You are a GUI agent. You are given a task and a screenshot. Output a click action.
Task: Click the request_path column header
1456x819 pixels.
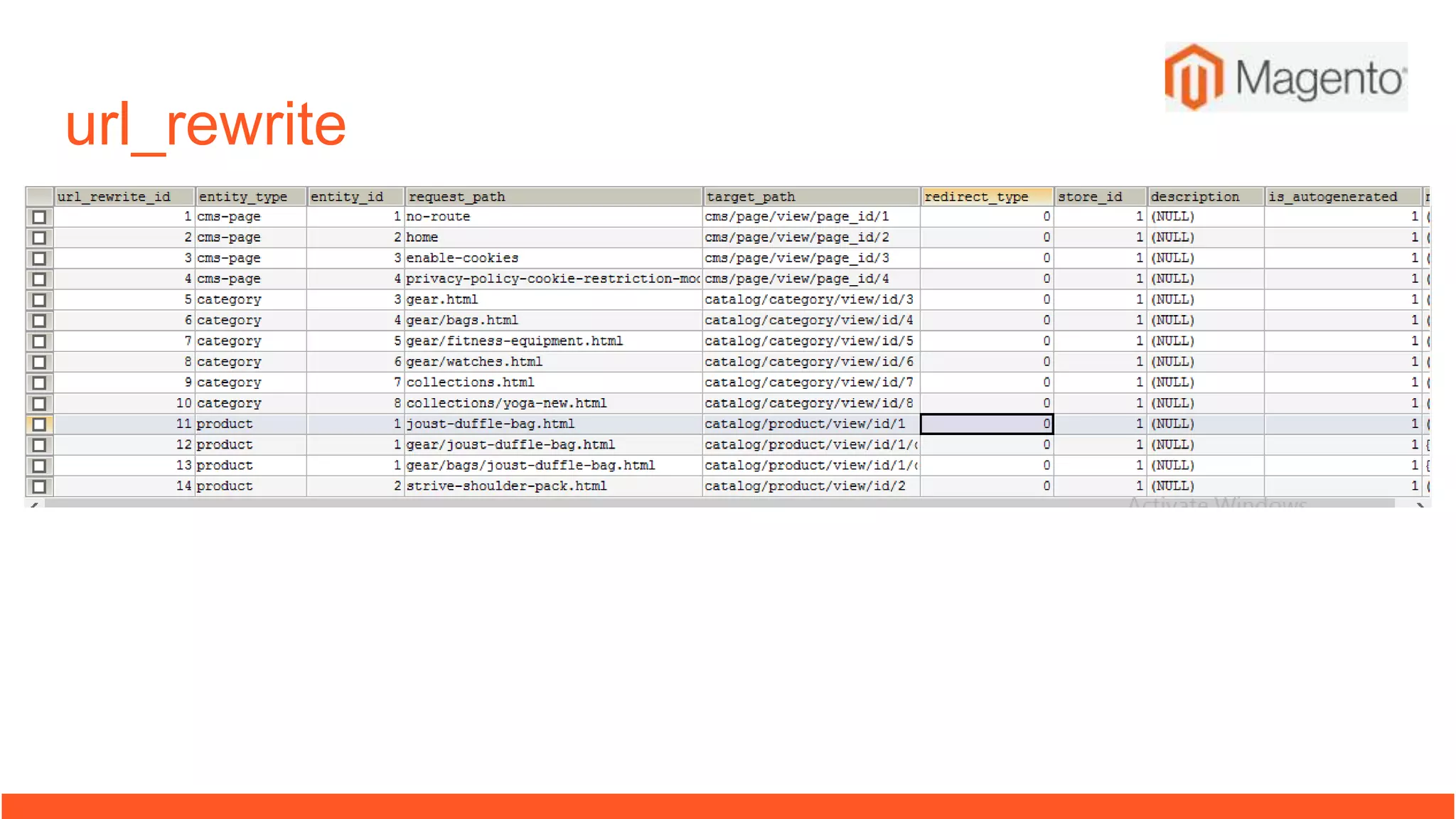554,197
